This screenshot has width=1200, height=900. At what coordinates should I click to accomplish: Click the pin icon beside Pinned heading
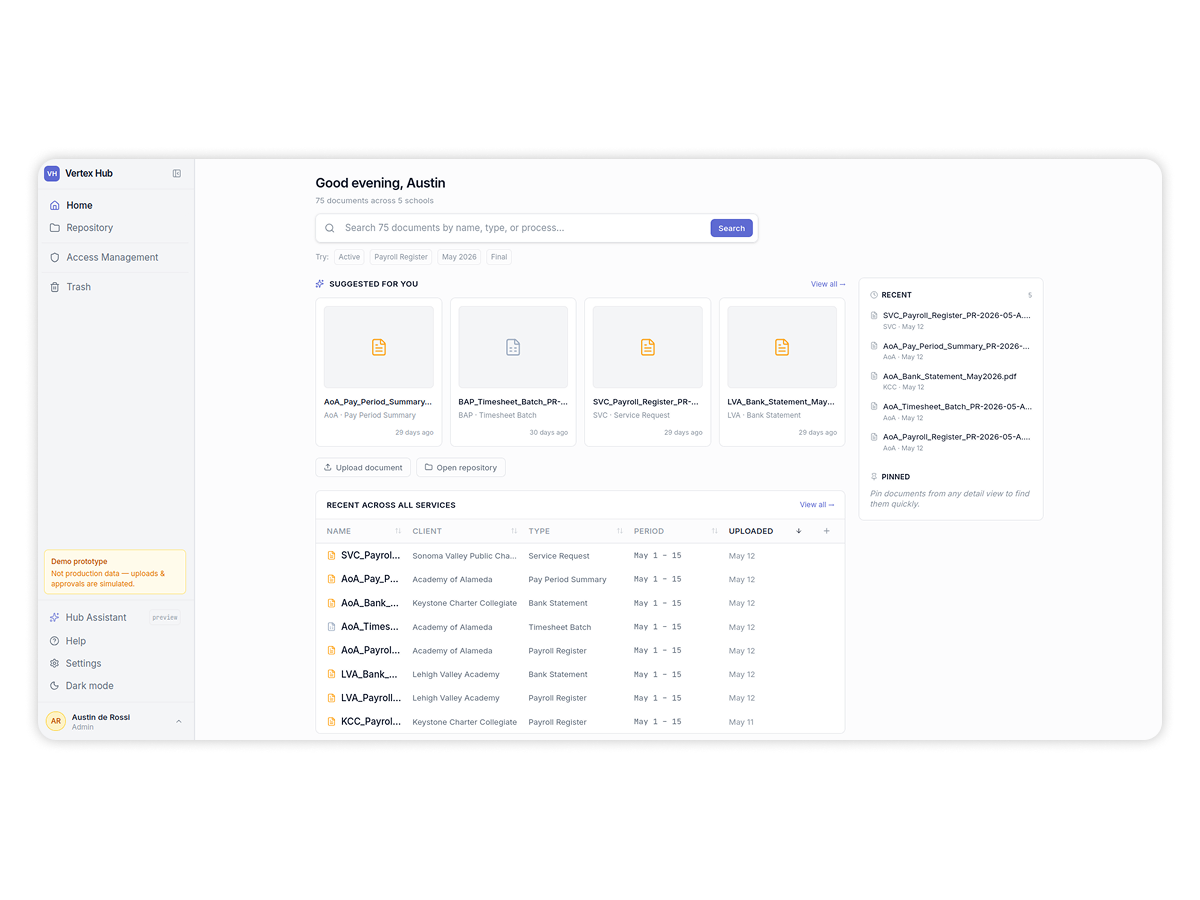tap(874, 477)
